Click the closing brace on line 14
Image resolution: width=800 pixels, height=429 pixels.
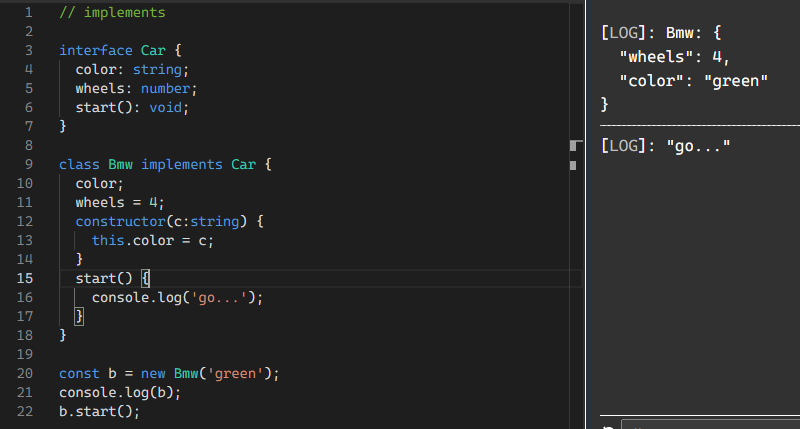[x=79, y=259]
